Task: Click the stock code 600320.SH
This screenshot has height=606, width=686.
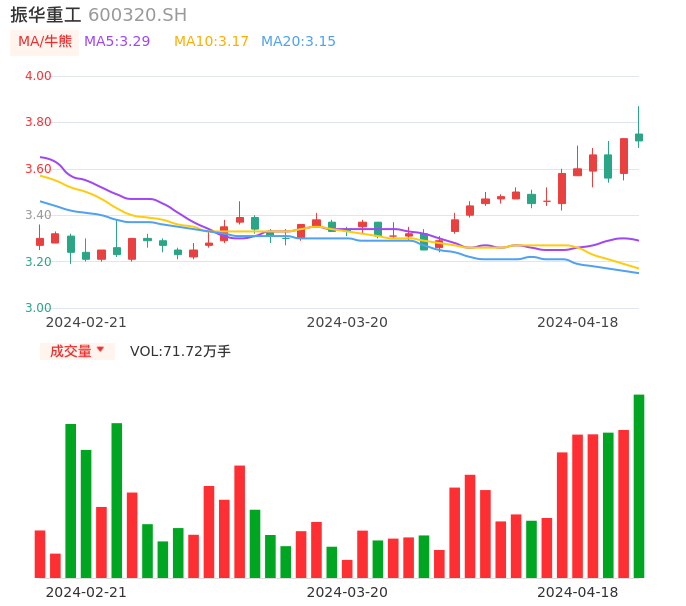Action: (137, 15)
